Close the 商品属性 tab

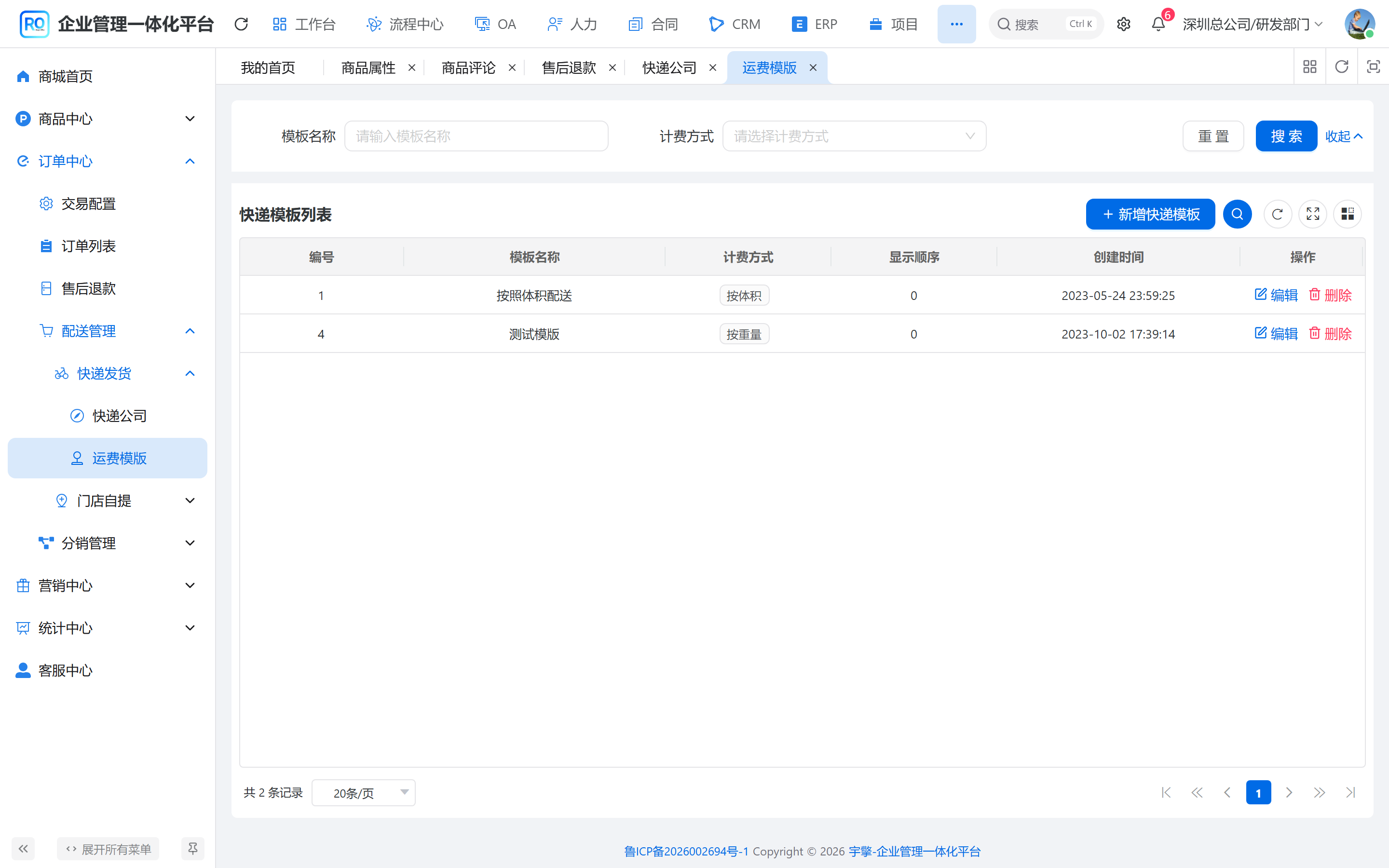411,68
